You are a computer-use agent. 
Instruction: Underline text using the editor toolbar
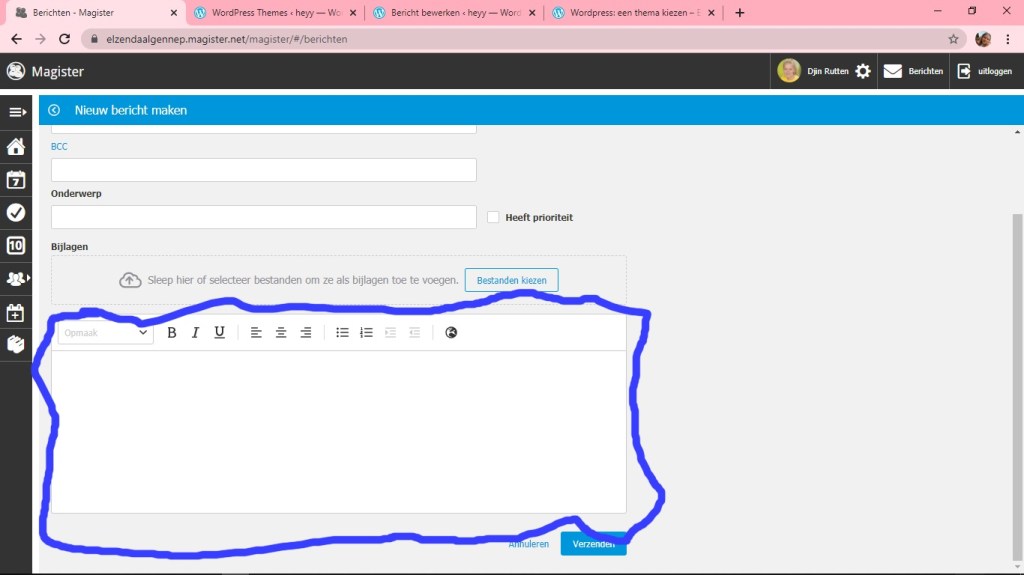point(220,333)
